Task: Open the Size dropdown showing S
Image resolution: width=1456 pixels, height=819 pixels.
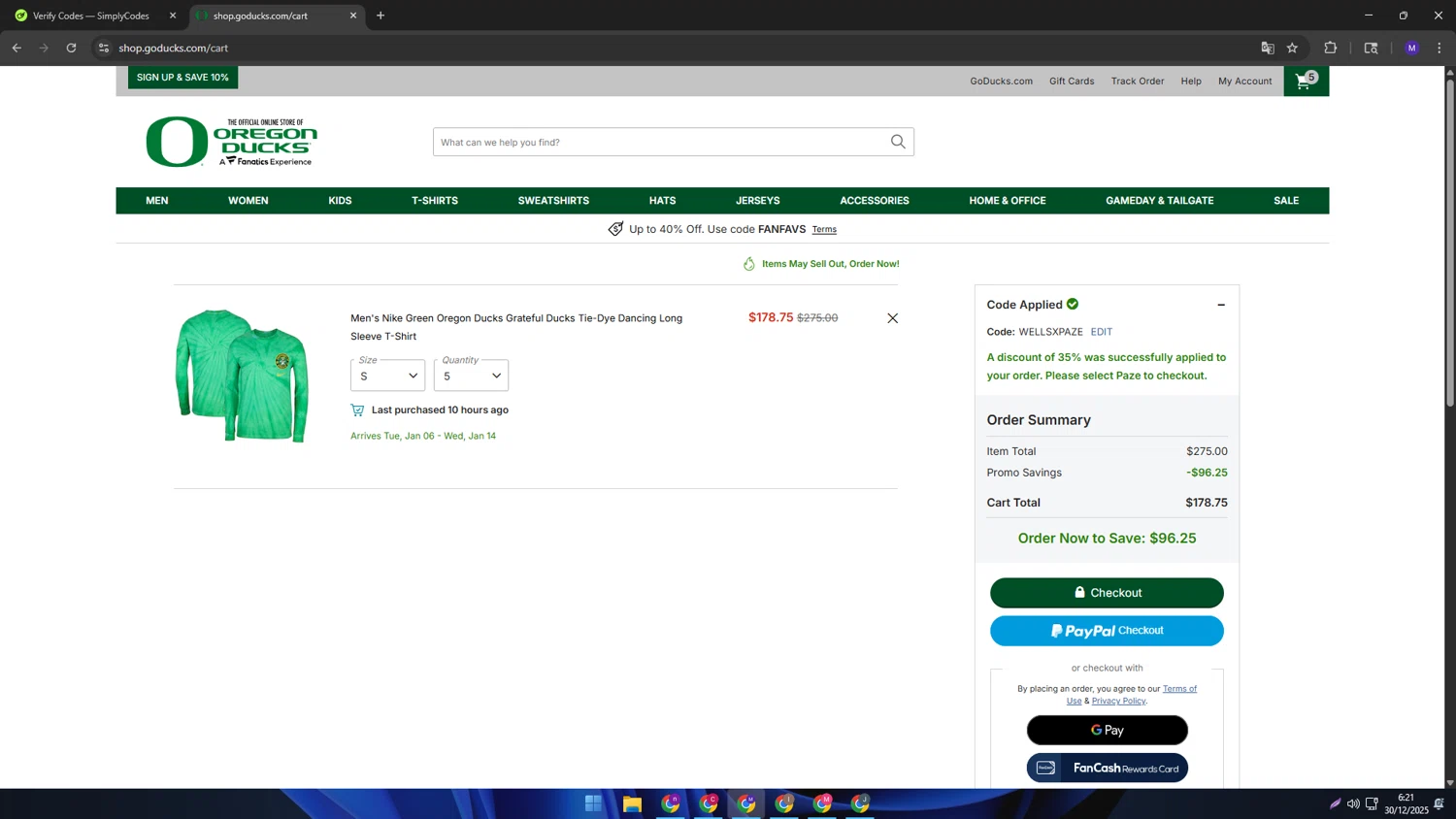Action: [x=387, y=375]
